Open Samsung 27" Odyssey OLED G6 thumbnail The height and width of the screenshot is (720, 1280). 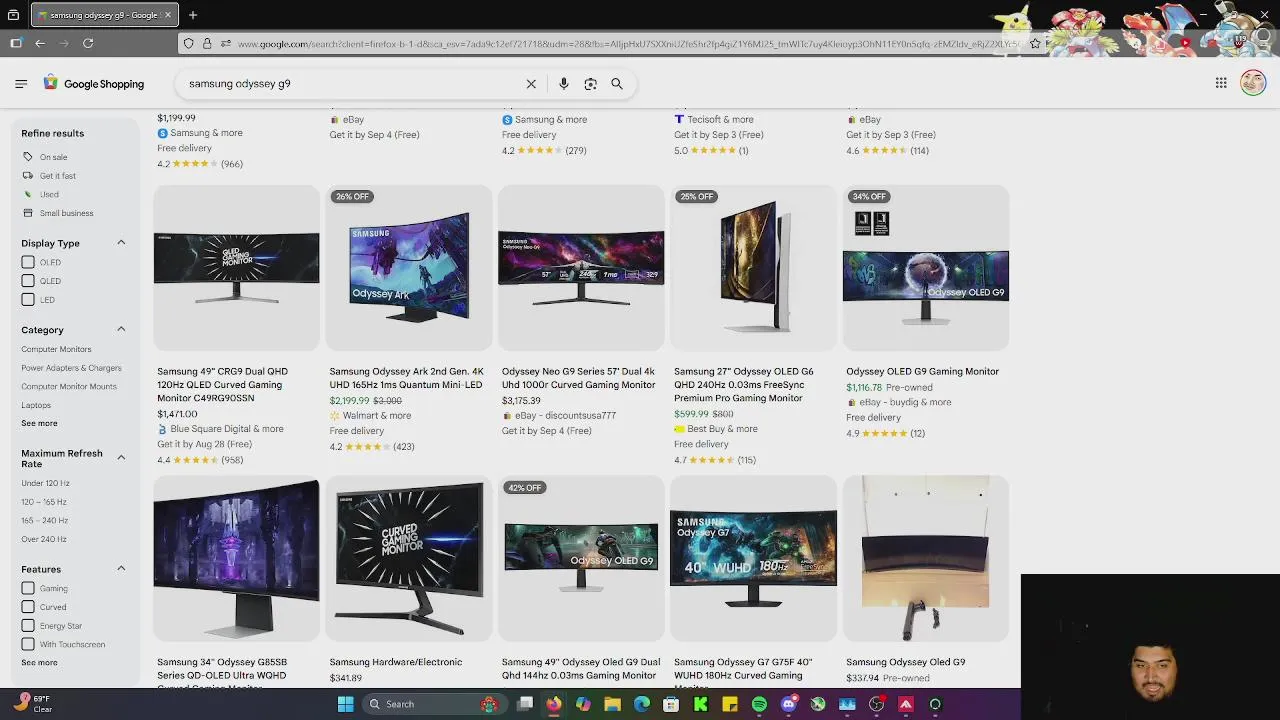(753, 268)
